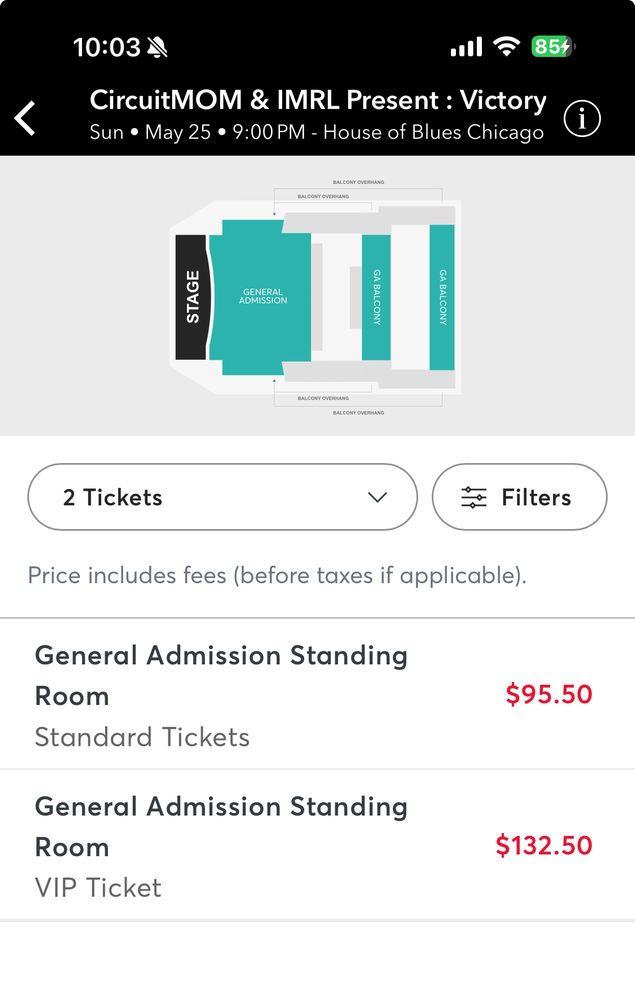Image resolution: width=635 pixels, height=1000 pixels.
Task: Select VIP Ticket General Admission listing
Action: (220, 846)
